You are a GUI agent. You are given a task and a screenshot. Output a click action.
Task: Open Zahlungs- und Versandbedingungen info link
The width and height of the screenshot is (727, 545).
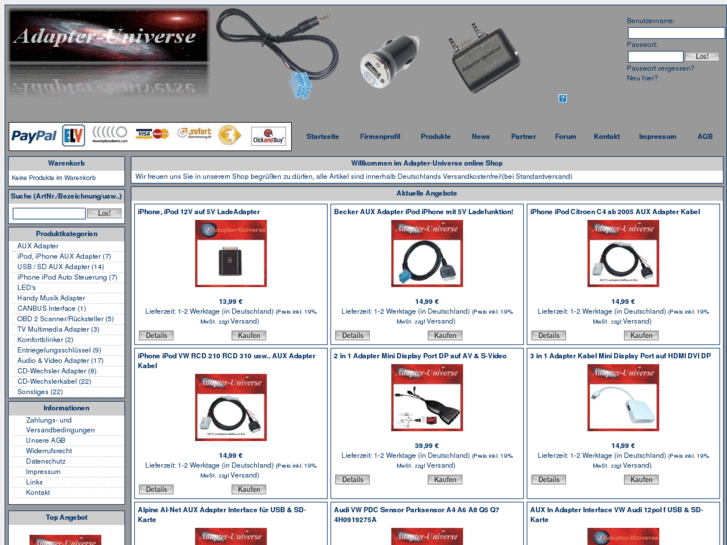60,425
